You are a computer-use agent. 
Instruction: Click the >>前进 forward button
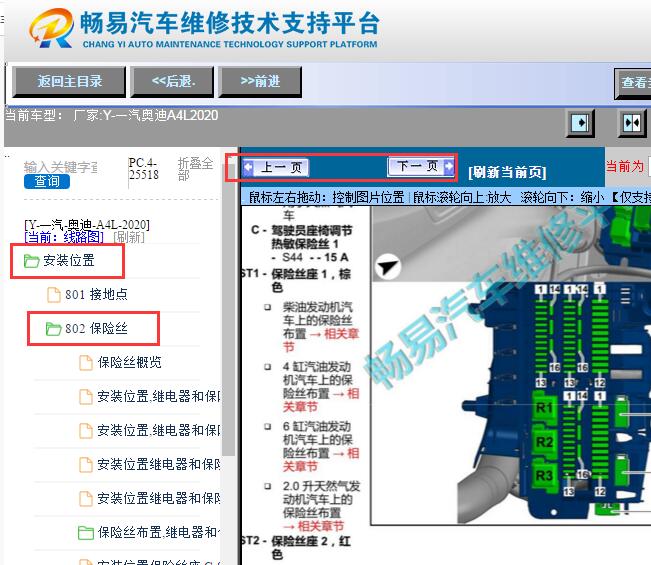click(260, 81)
